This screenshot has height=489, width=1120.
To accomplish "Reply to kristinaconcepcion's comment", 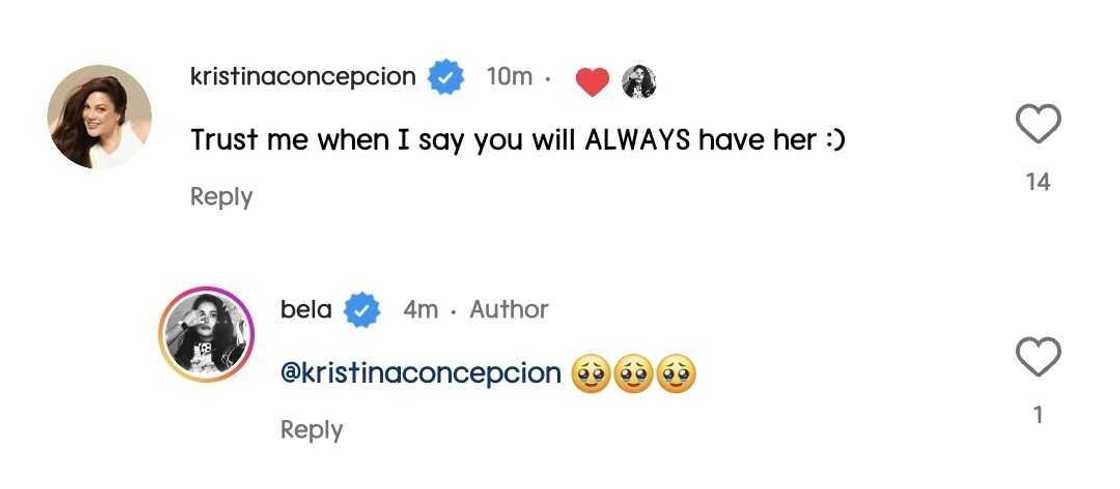I will (221, 196).
